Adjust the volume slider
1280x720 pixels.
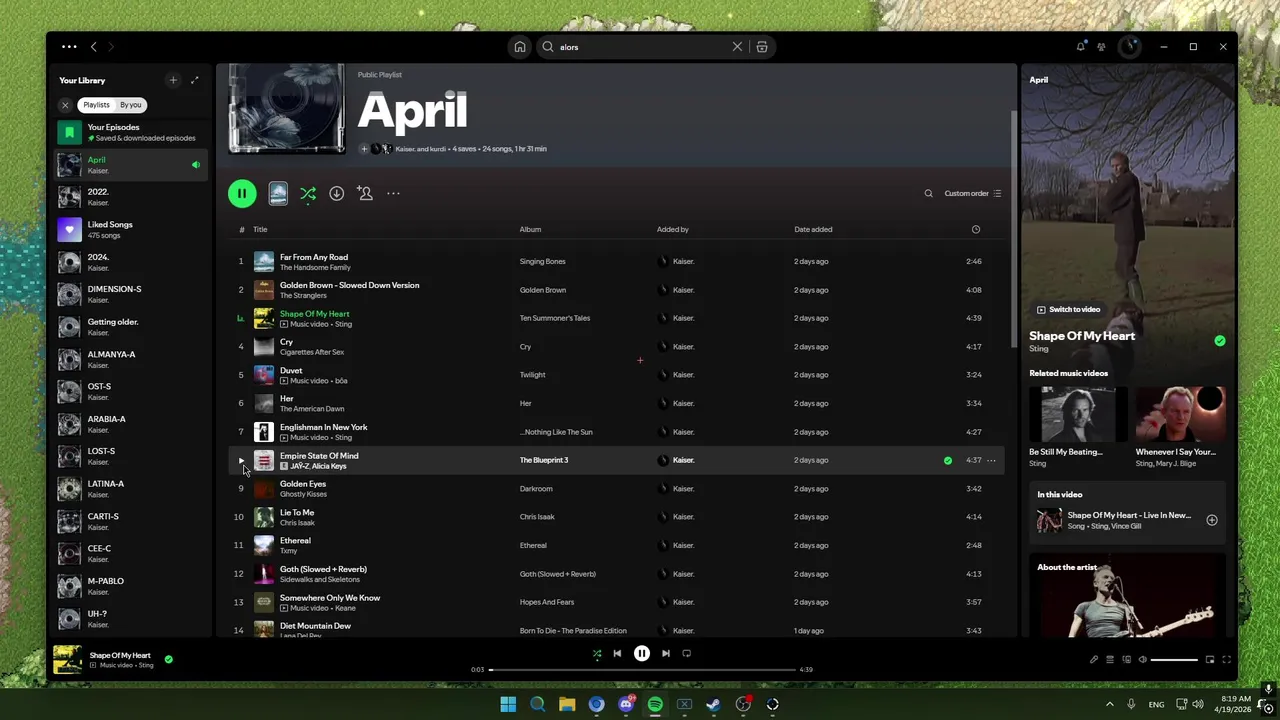[x=1175, y=660]
